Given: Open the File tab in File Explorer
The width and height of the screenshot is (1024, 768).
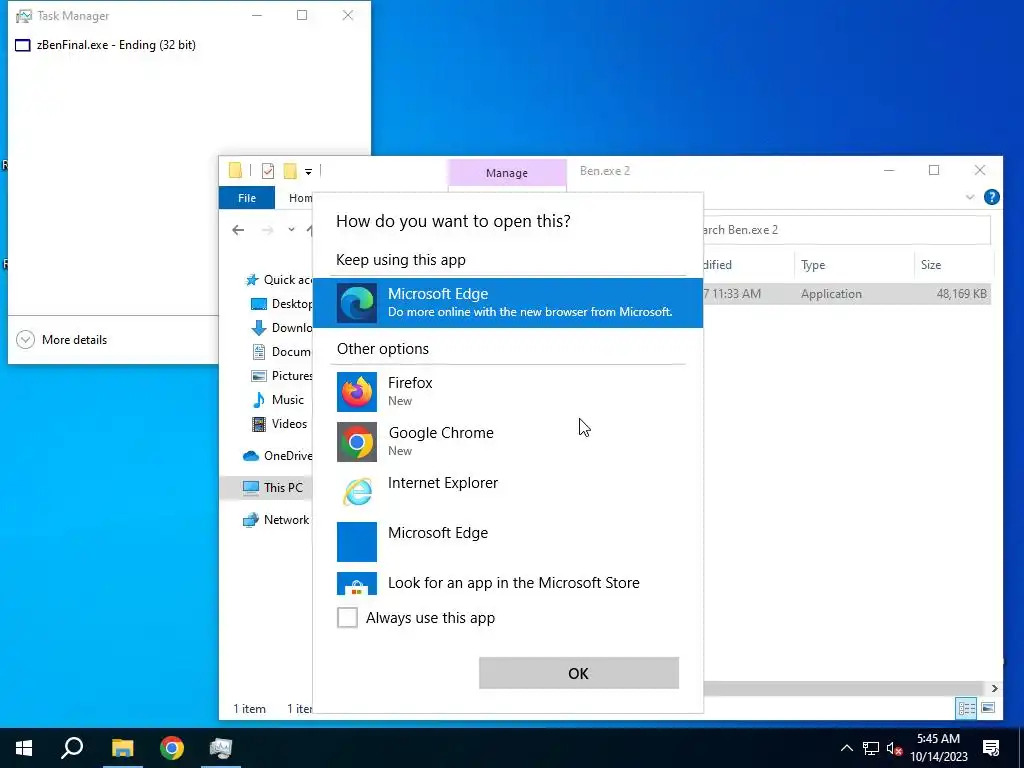Looking at the screenshot, I should point(247,198).
